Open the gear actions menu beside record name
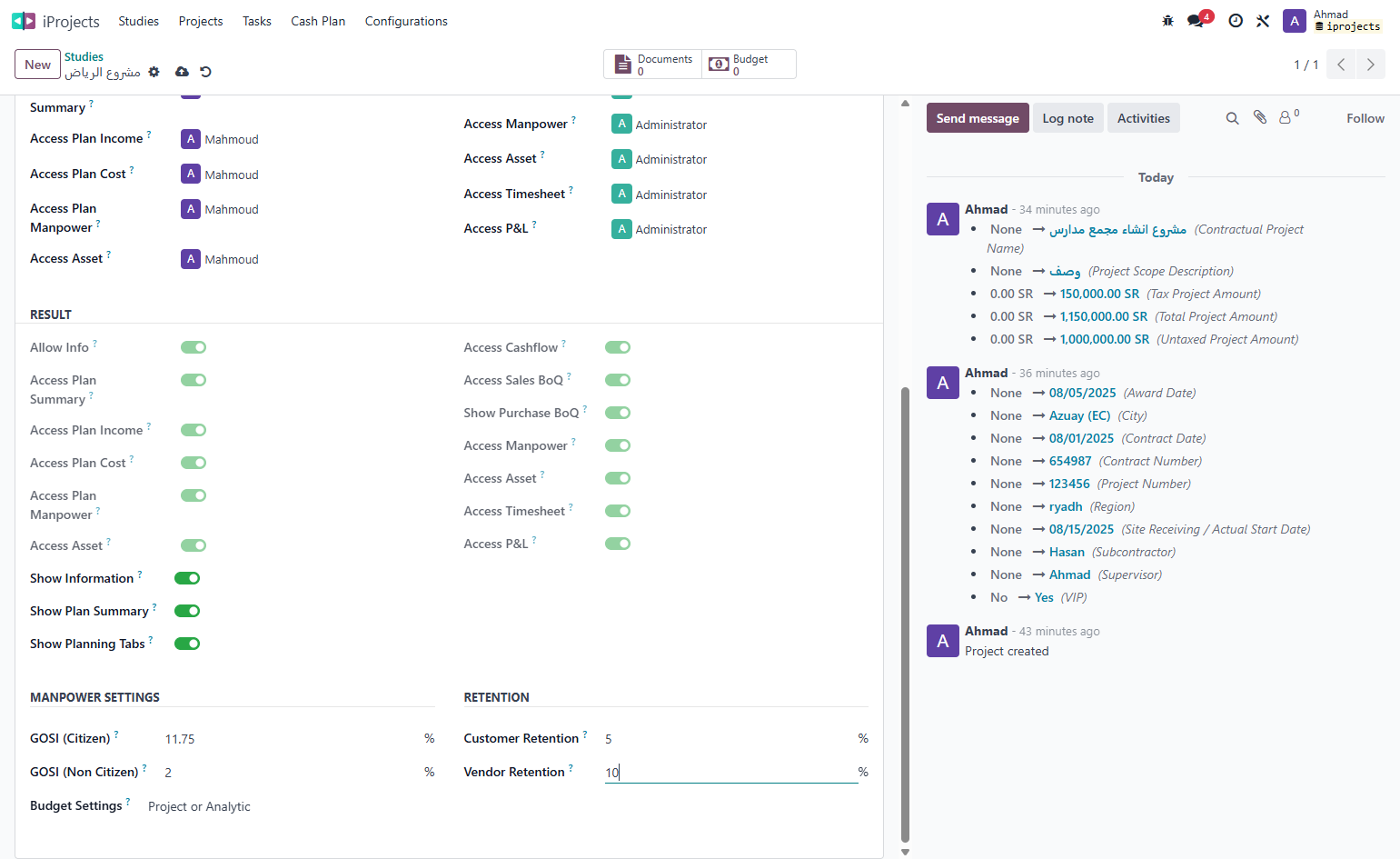 coord(154,72)
